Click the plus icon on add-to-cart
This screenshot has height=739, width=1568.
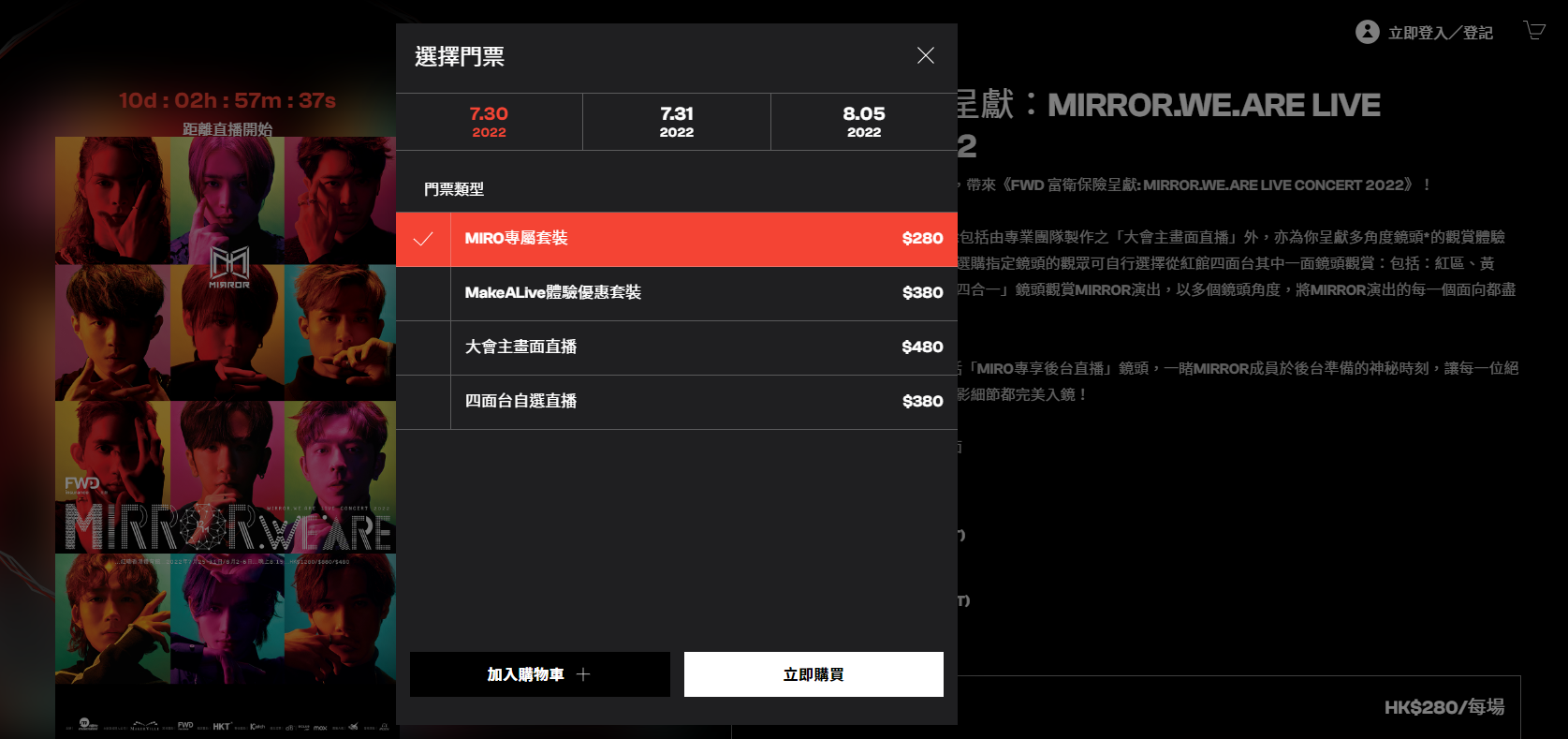click(x=583, y=674)
